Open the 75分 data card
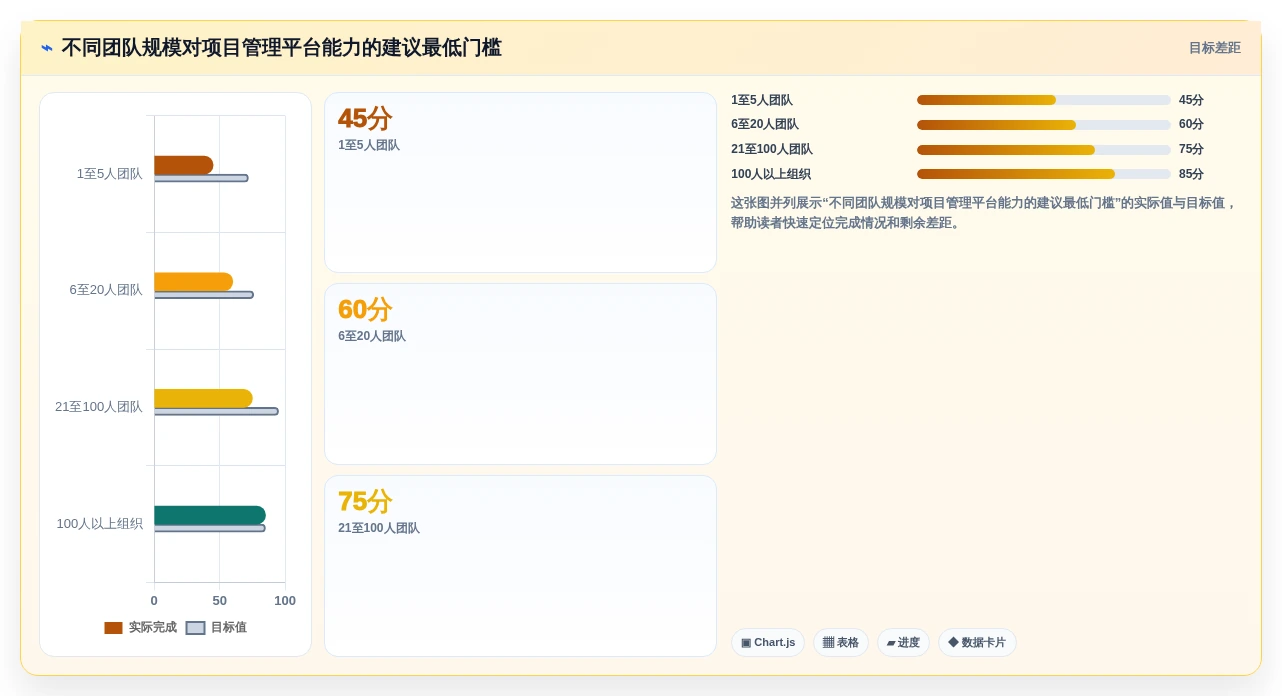This screenshot has width=1282, height=696. click(x=520, y=566)
